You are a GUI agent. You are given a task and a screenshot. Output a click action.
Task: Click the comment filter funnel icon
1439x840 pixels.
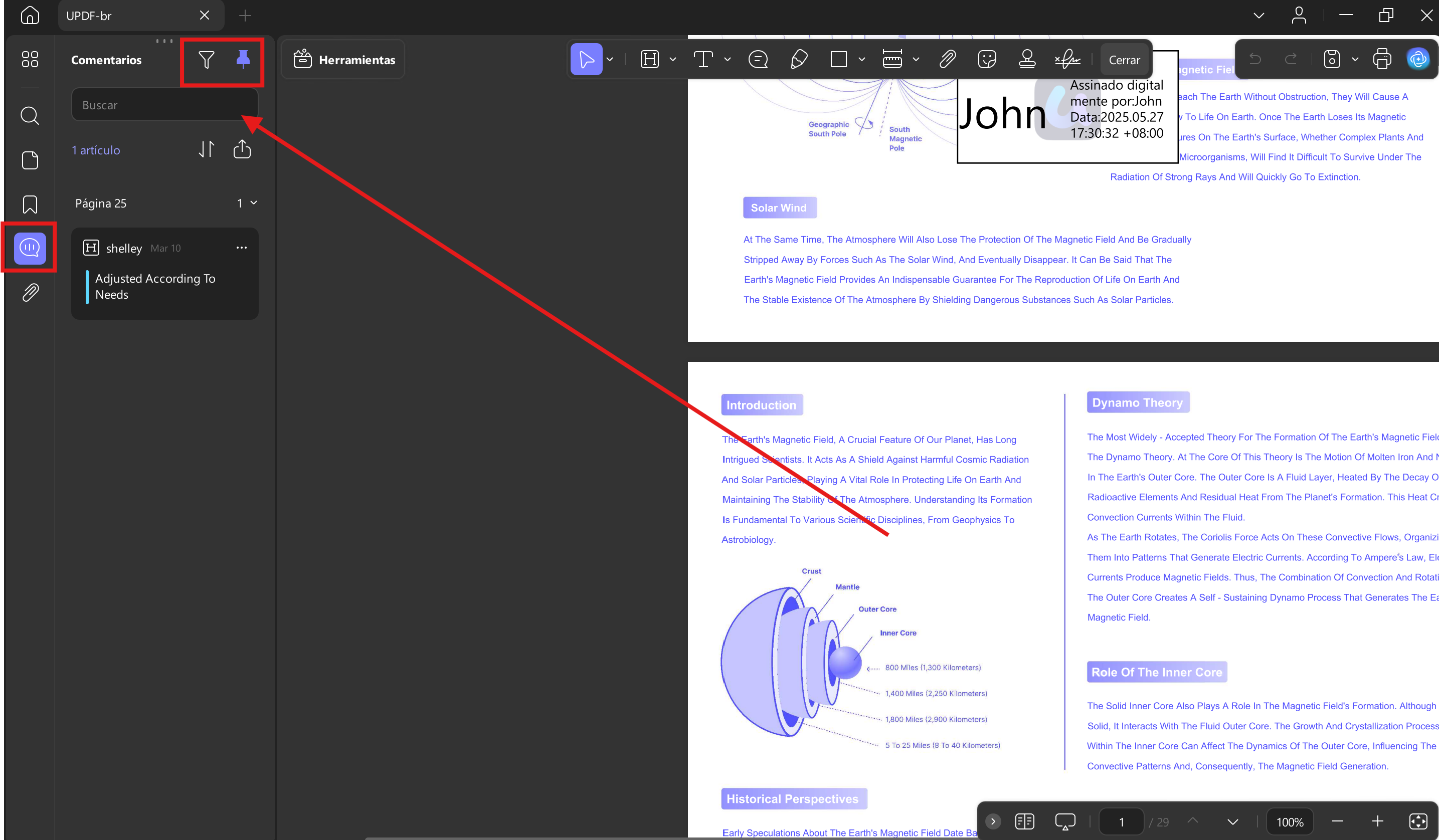(x=206, y=59)
